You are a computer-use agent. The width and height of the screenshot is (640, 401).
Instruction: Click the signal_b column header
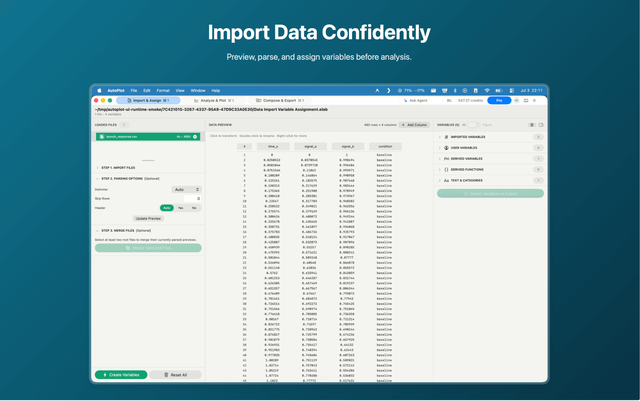click(348, 146)
